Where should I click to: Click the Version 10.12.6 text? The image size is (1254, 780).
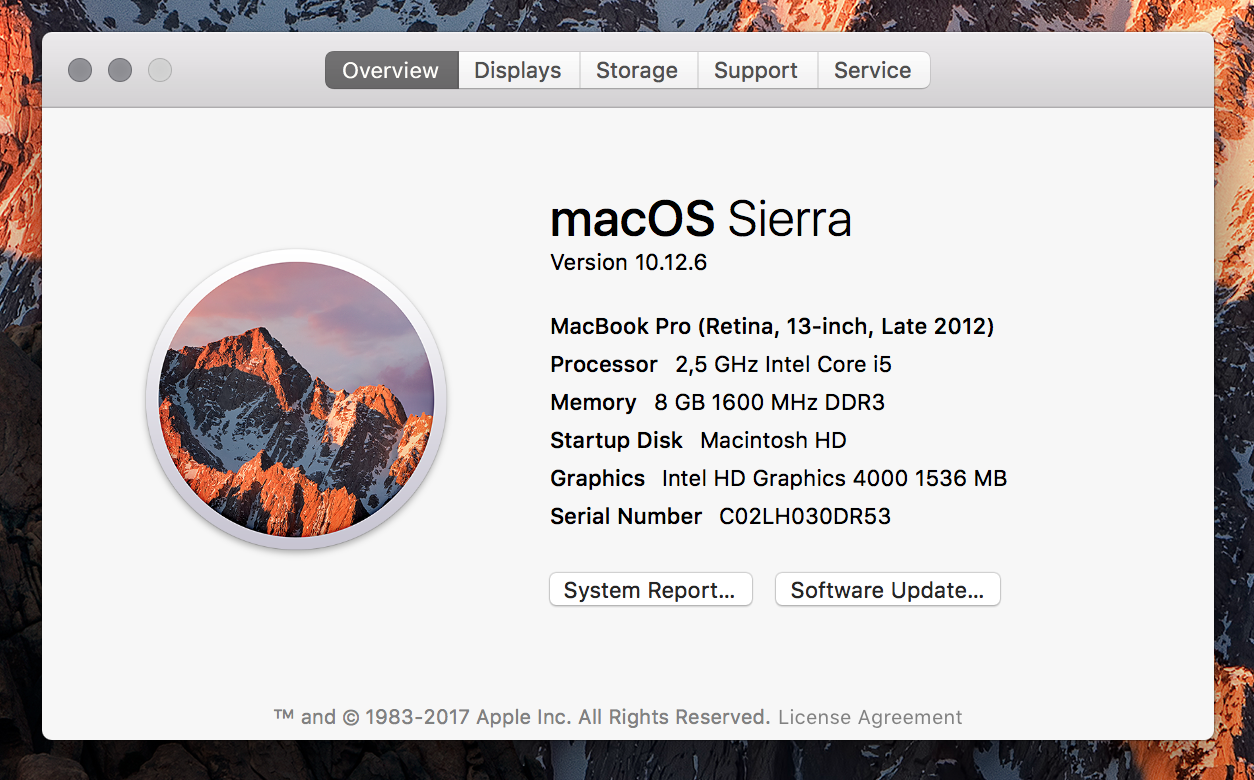629,262
